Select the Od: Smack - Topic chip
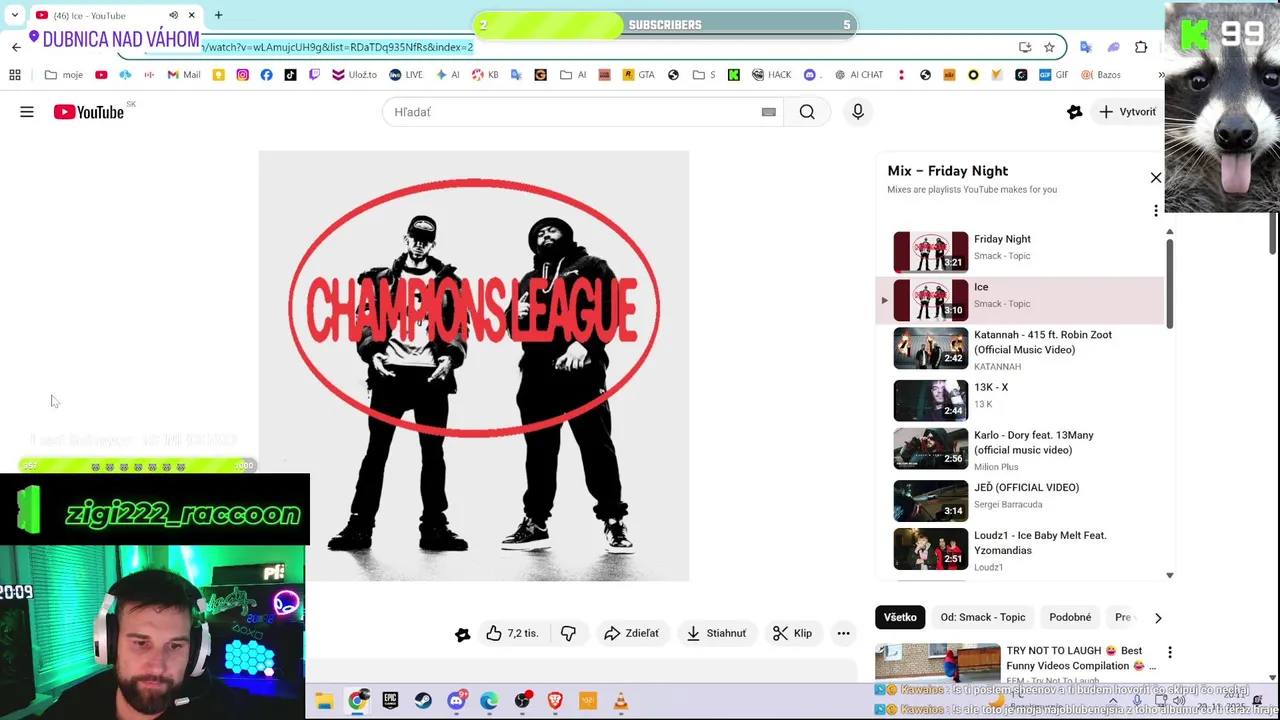 coord(983,617)
